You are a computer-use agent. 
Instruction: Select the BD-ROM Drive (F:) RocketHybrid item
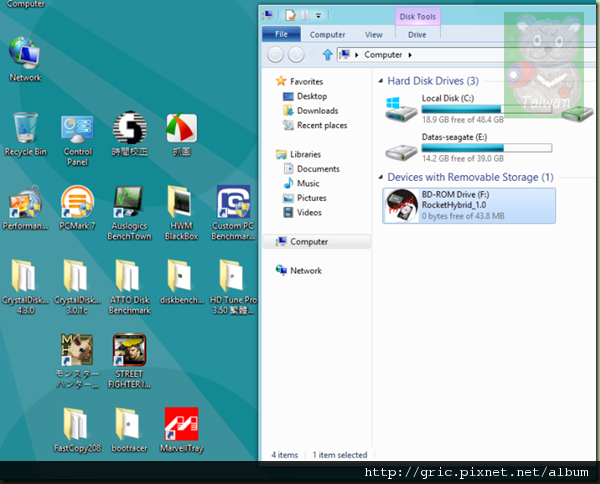click(468, 205)
